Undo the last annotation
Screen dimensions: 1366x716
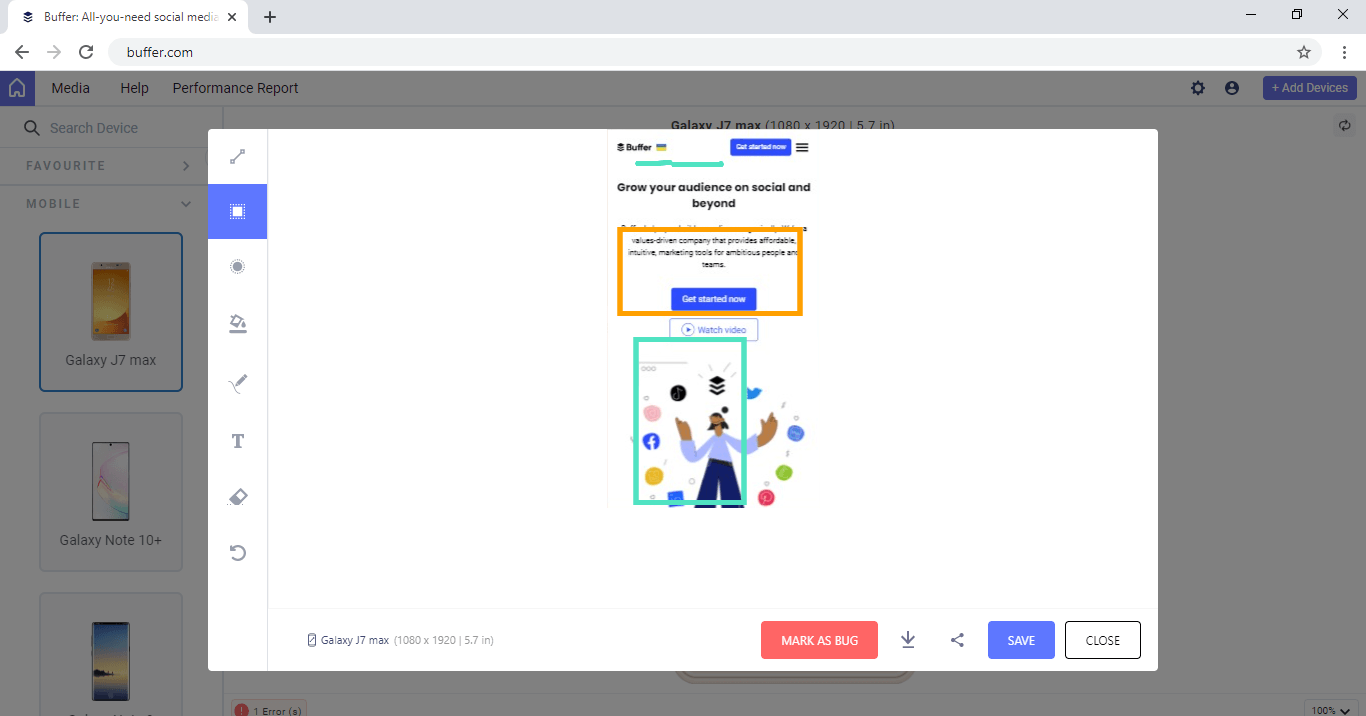coord(237,552)
